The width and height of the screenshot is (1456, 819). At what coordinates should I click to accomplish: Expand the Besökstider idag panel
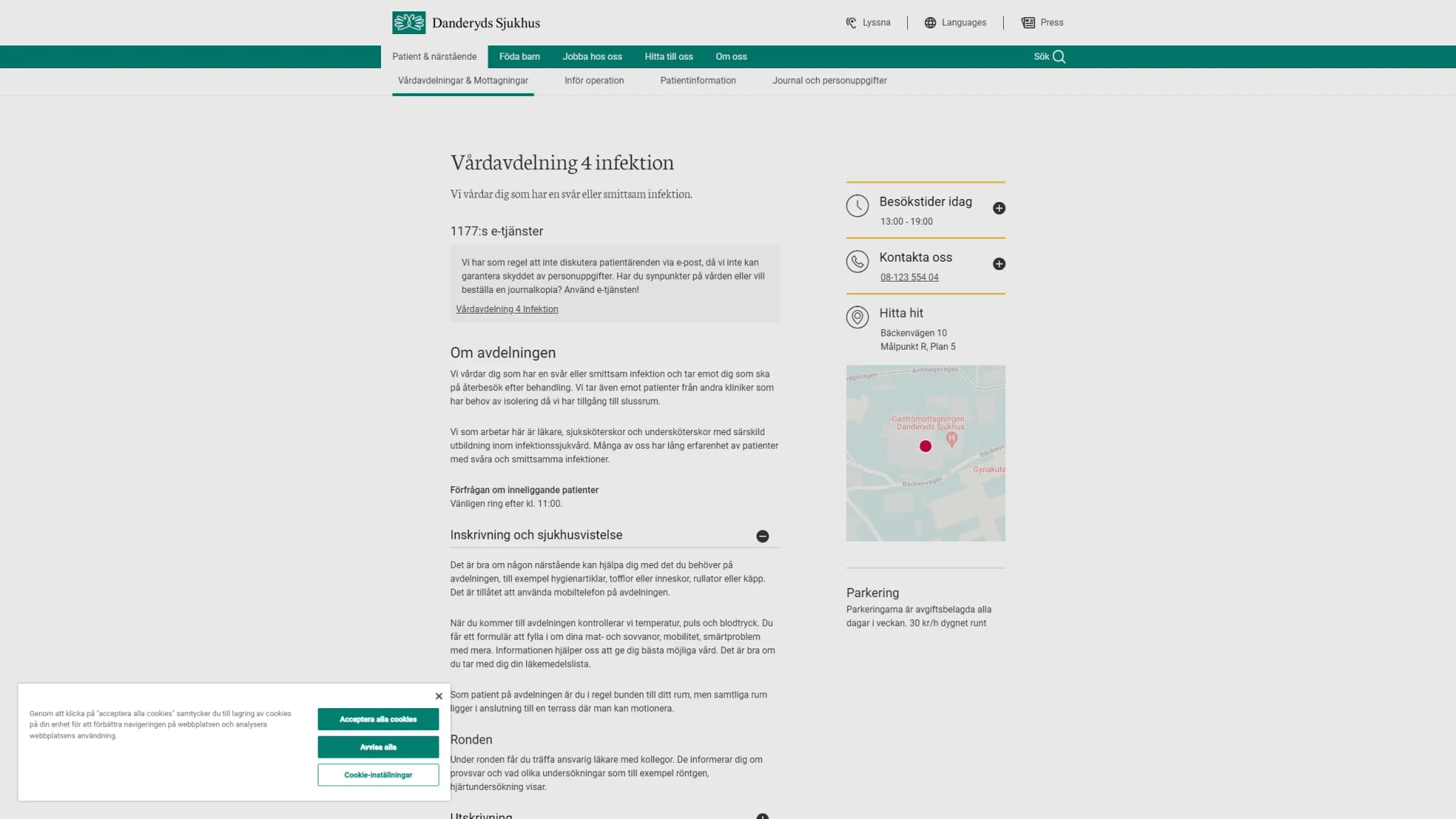pos(999,208)
